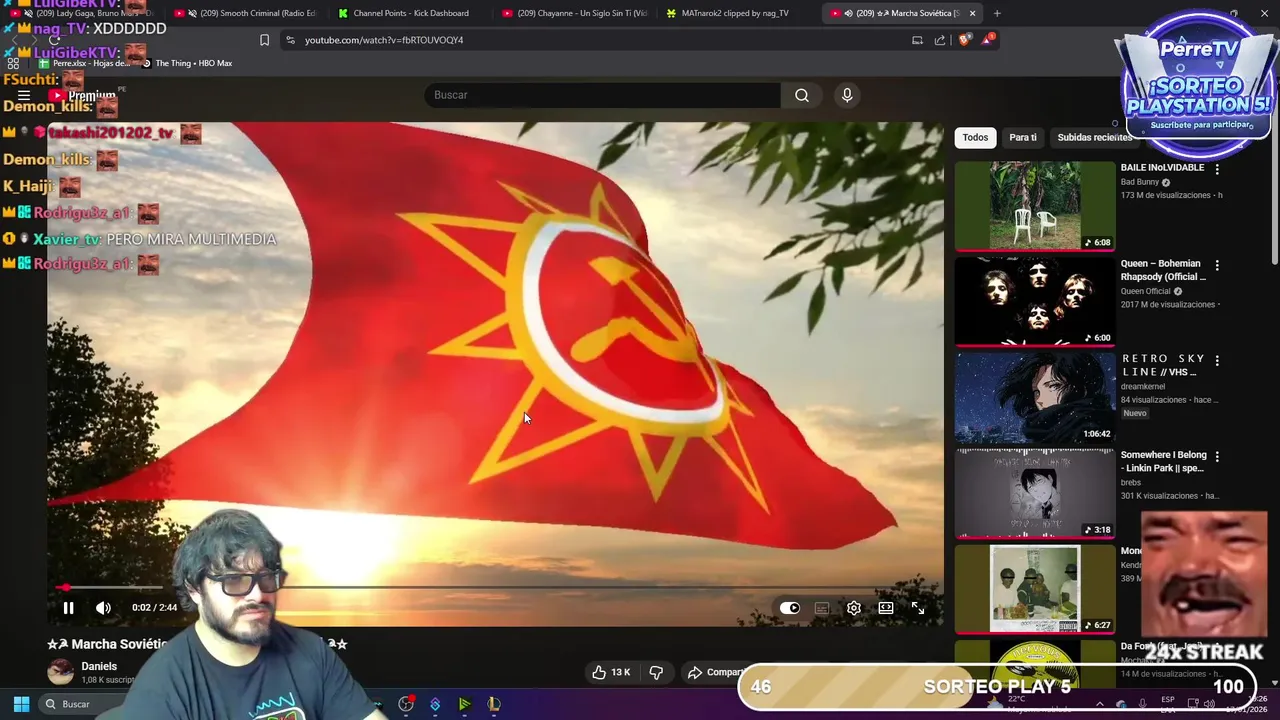
Task: Open a new browser tab
Action: [x=997, y=13]
